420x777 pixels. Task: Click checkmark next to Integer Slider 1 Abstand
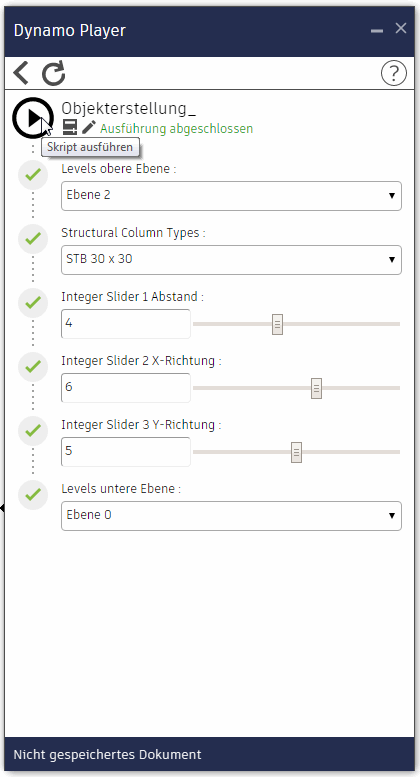pos(33,302)
